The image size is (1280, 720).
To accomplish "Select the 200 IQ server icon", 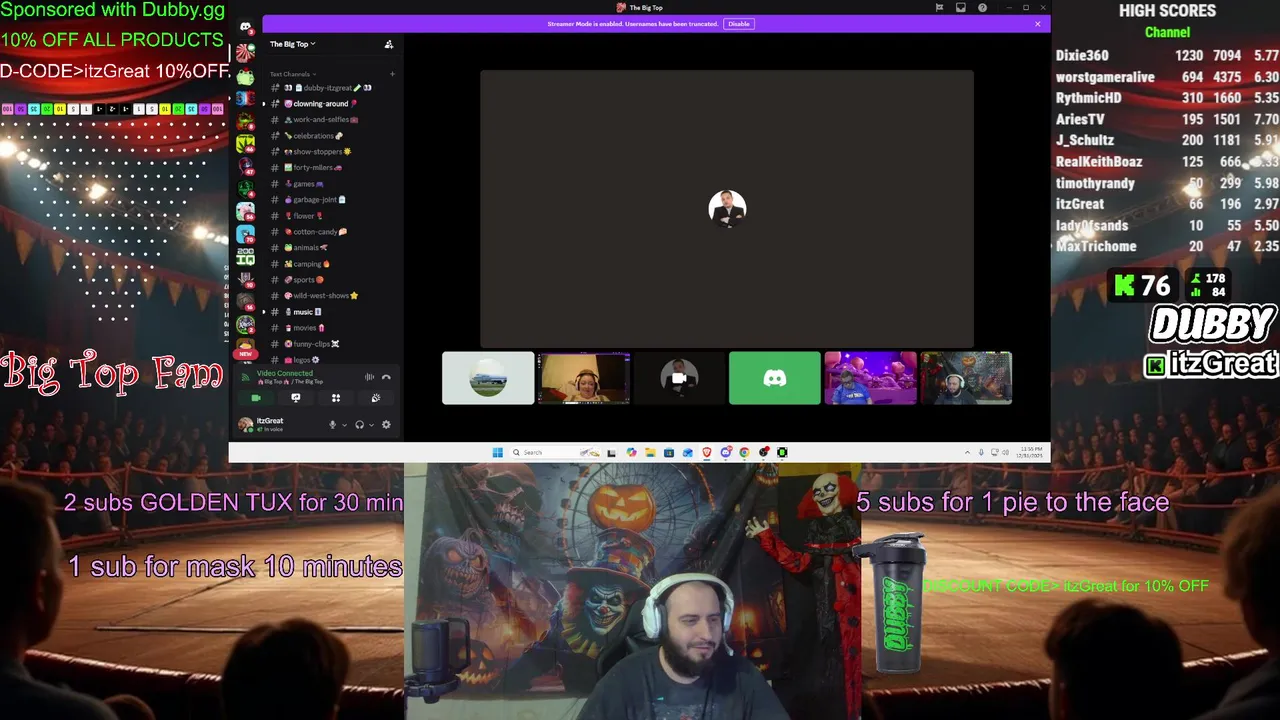I will coord(245,257).
